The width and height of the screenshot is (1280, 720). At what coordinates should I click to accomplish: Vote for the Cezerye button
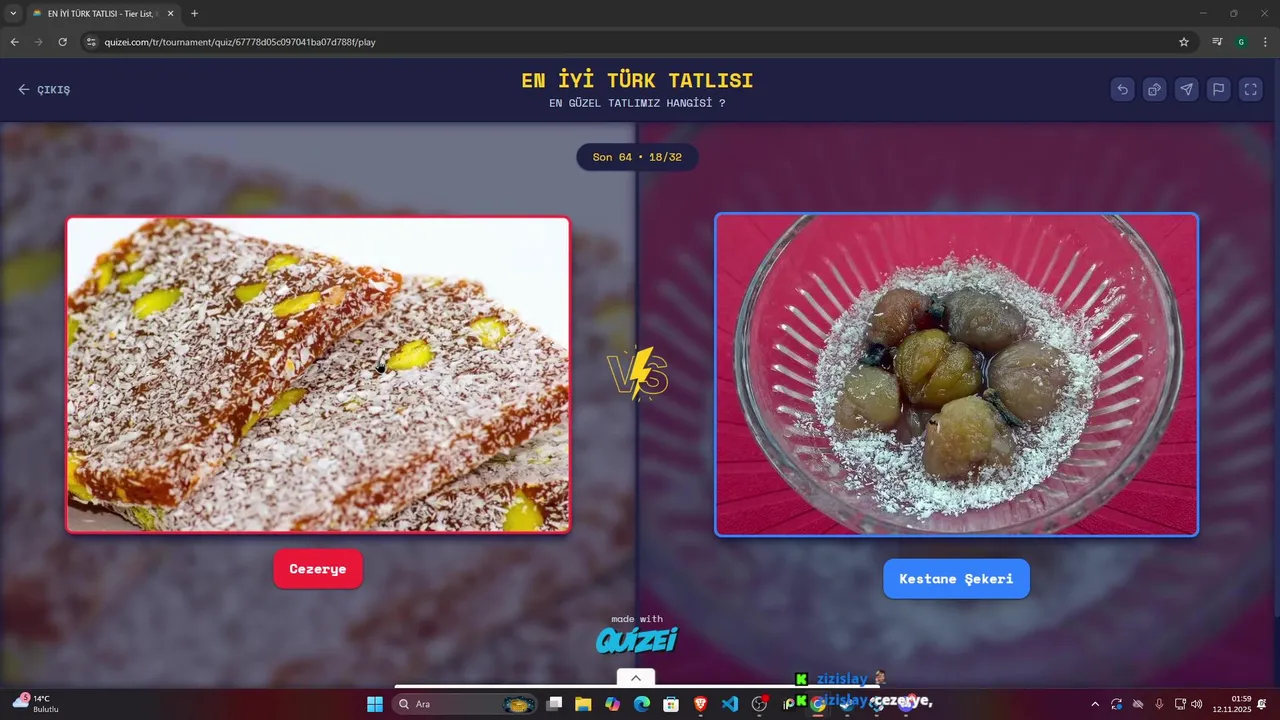(318, 569)
